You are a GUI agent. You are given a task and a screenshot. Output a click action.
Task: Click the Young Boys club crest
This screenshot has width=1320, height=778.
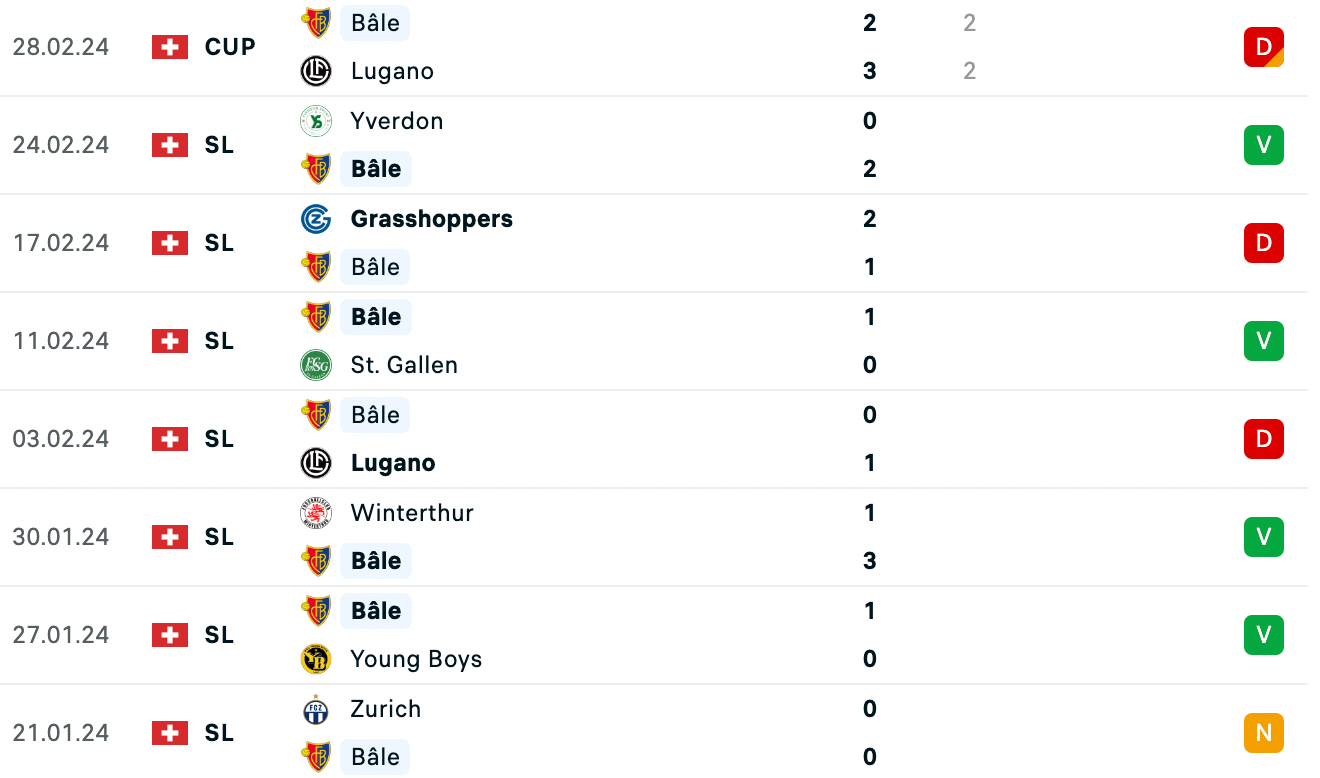(316, 659)
